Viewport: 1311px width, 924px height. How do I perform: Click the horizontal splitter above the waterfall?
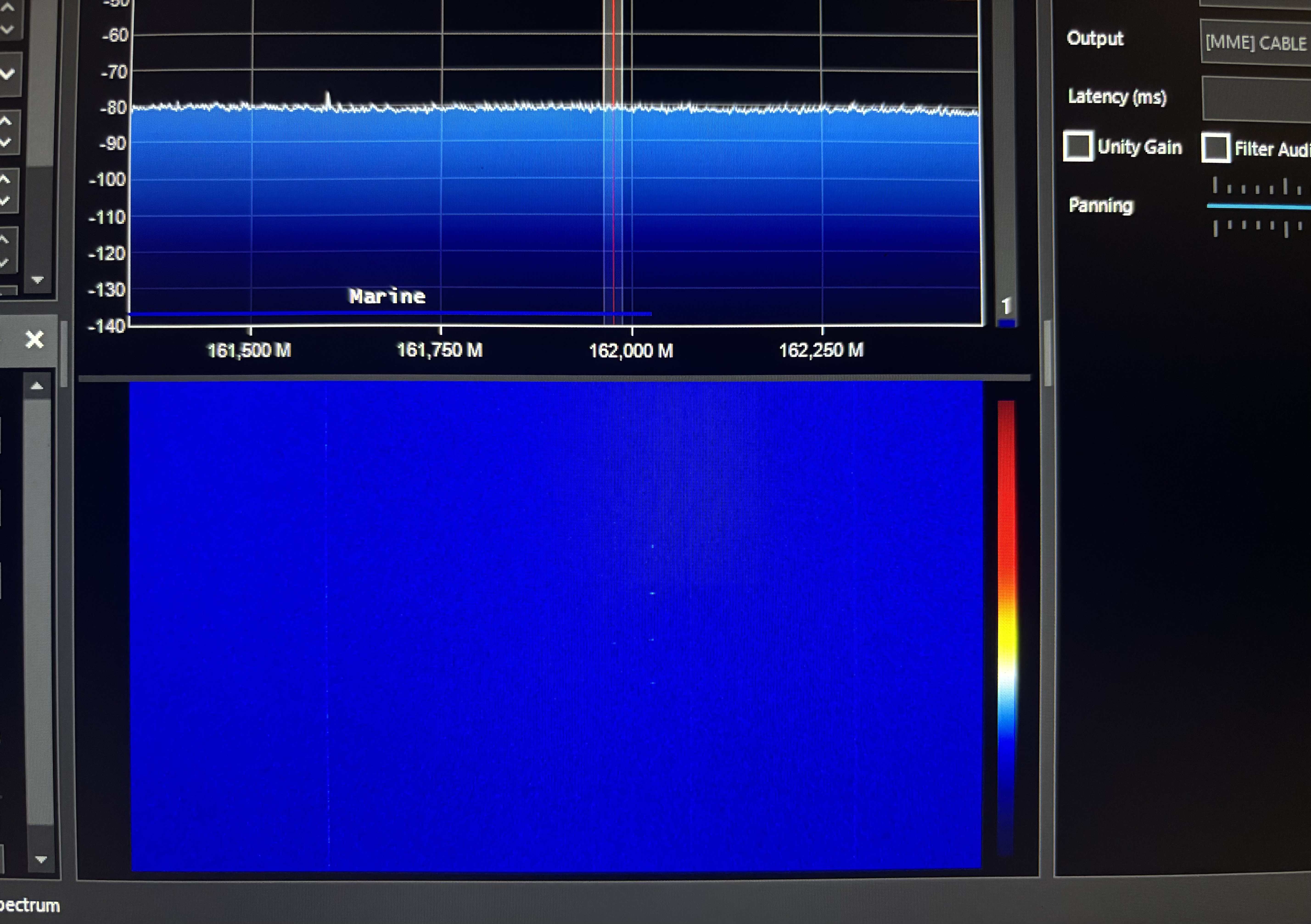554,378
